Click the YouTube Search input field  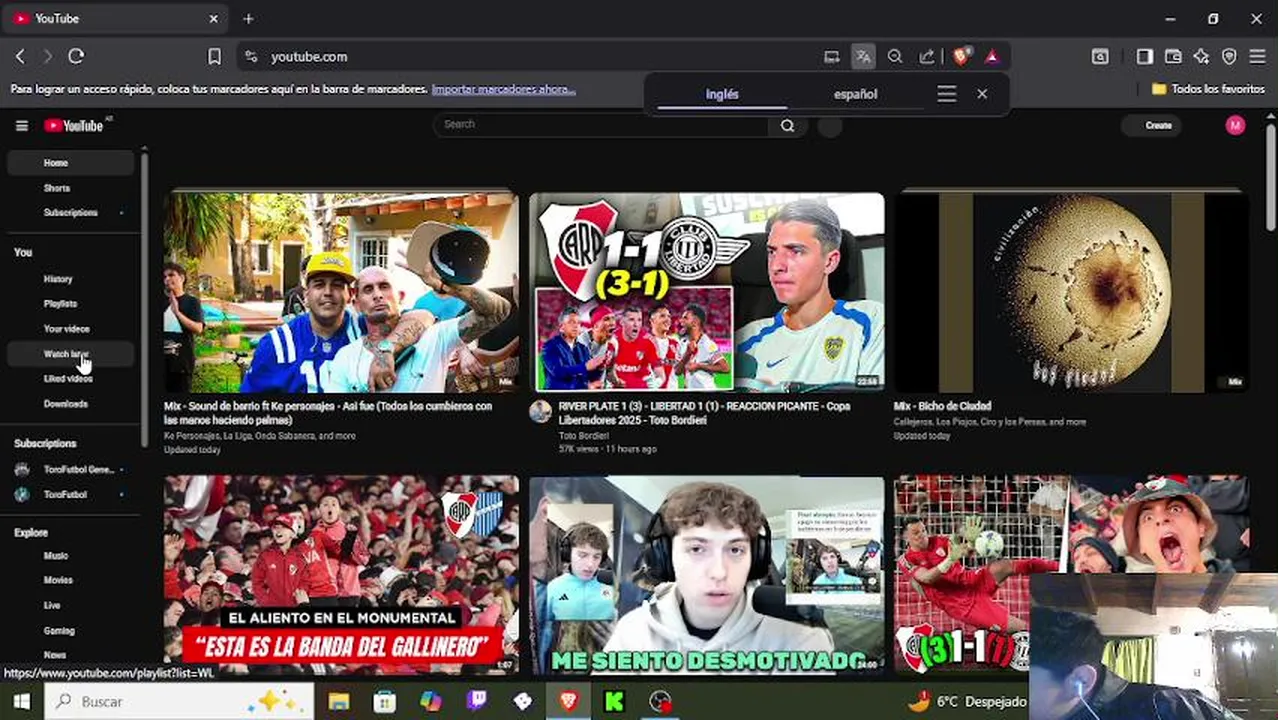click(x=602, y=125)
